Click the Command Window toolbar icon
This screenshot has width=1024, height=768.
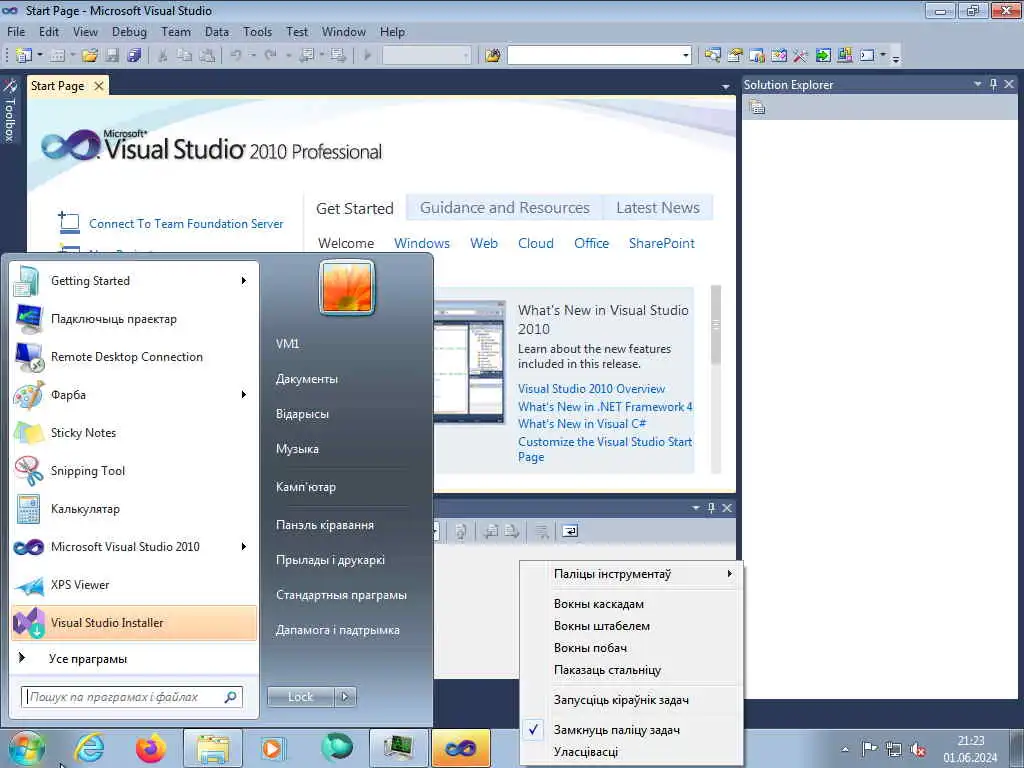click(x=867, y=56)
